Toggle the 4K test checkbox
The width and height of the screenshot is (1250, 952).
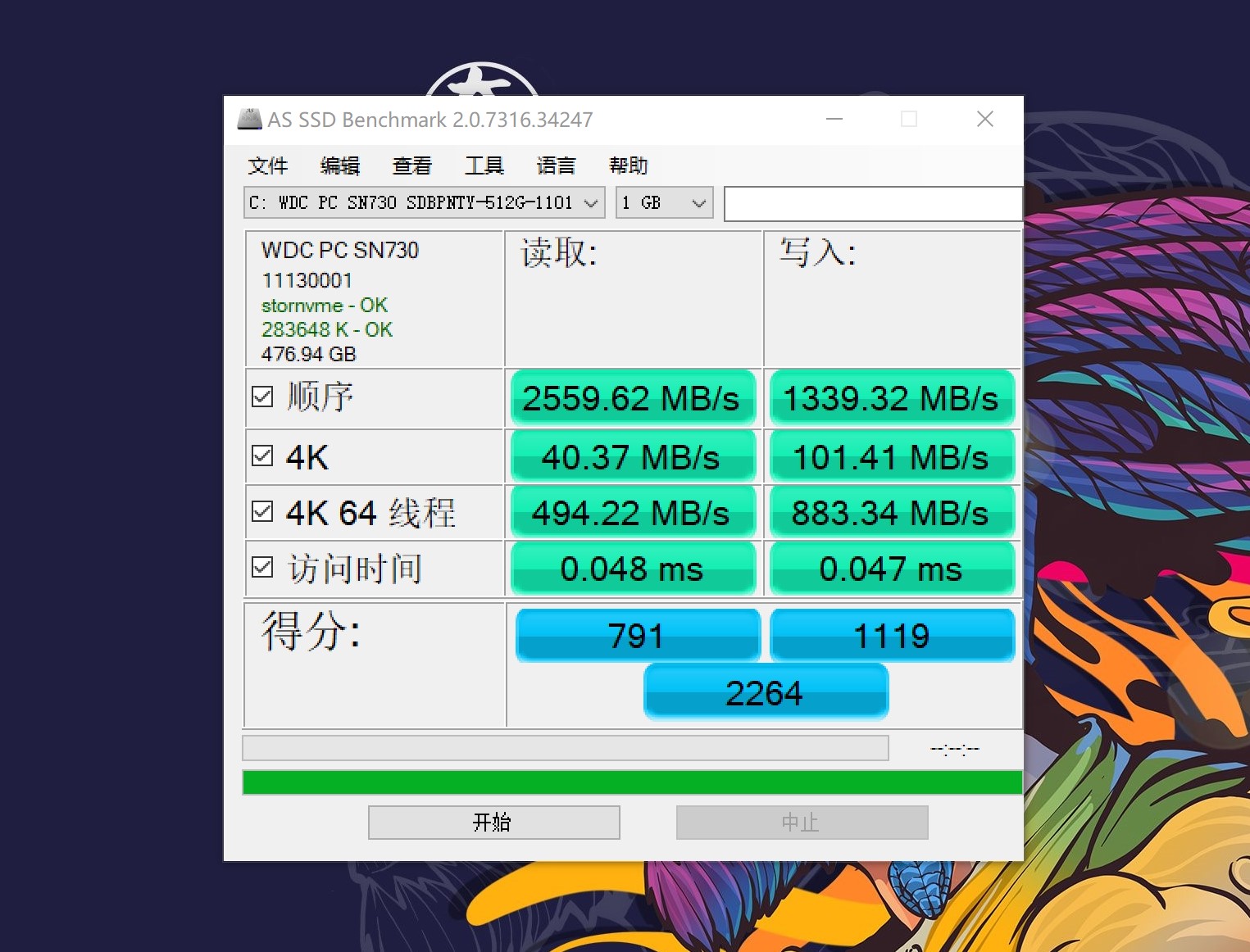pos(262,456)
